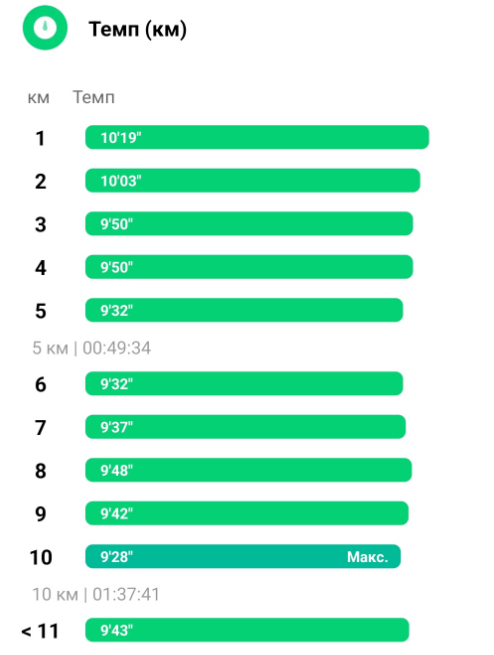Select kilometer 1 bar showing 10'19"

tap(257, 137)
